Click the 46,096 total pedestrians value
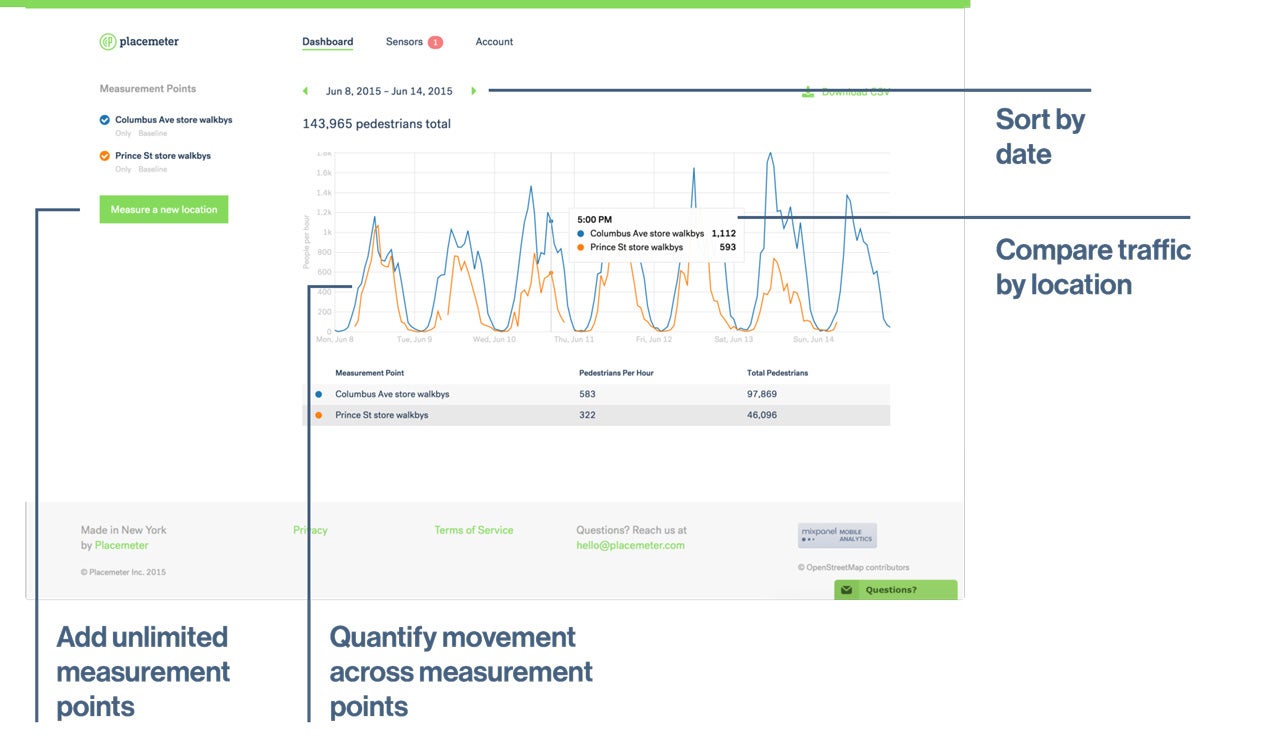 pos(762,415)
